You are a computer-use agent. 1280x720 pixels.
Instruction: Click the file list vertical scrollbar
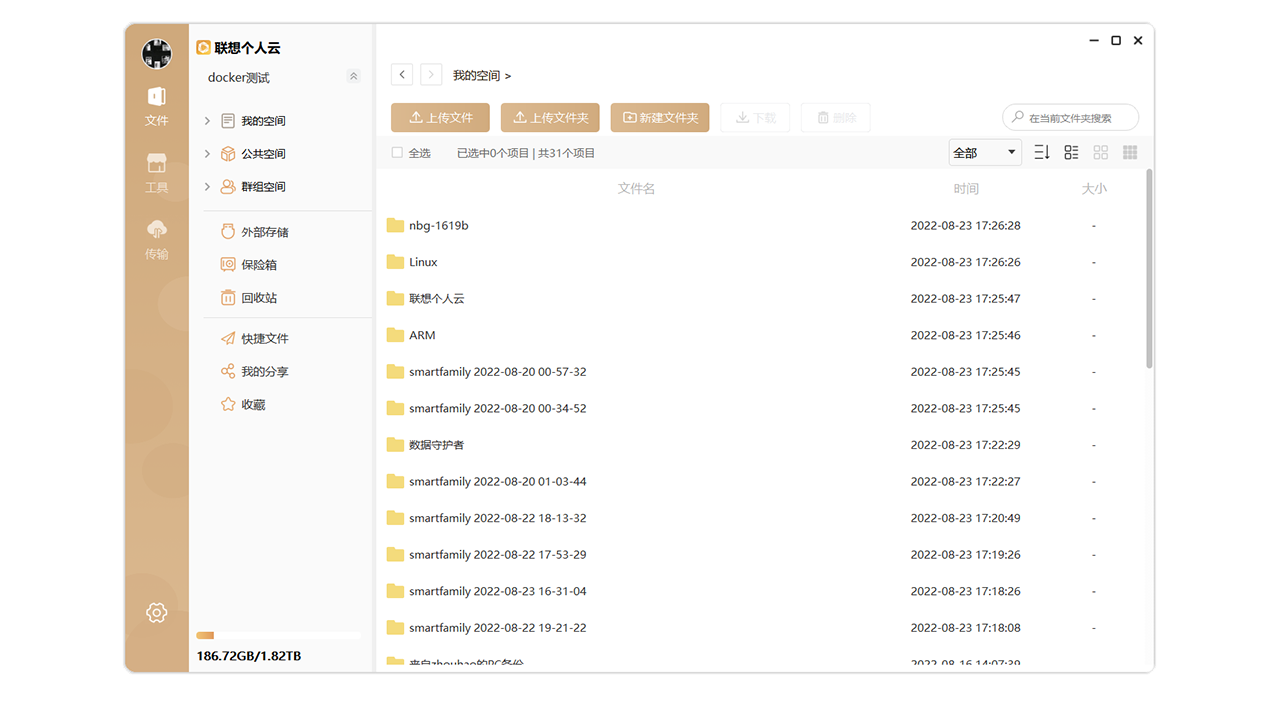1149,268
